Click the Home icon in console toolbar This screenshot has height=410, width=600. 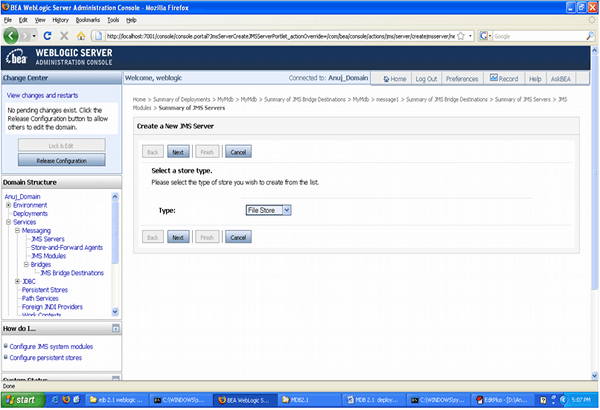392,78
